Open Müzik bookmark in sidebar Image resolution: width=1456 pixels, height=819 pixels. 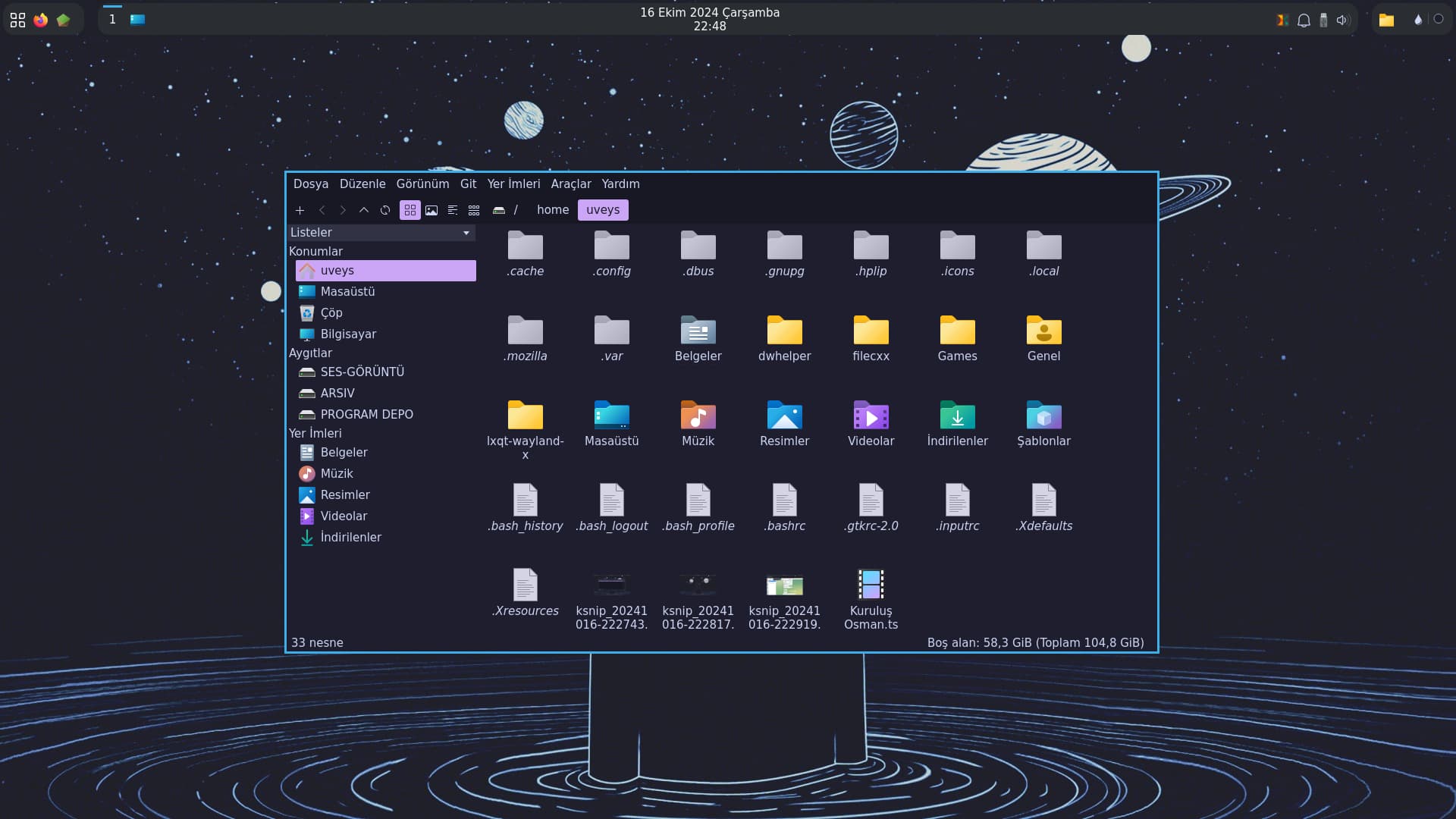click(386, 474)
